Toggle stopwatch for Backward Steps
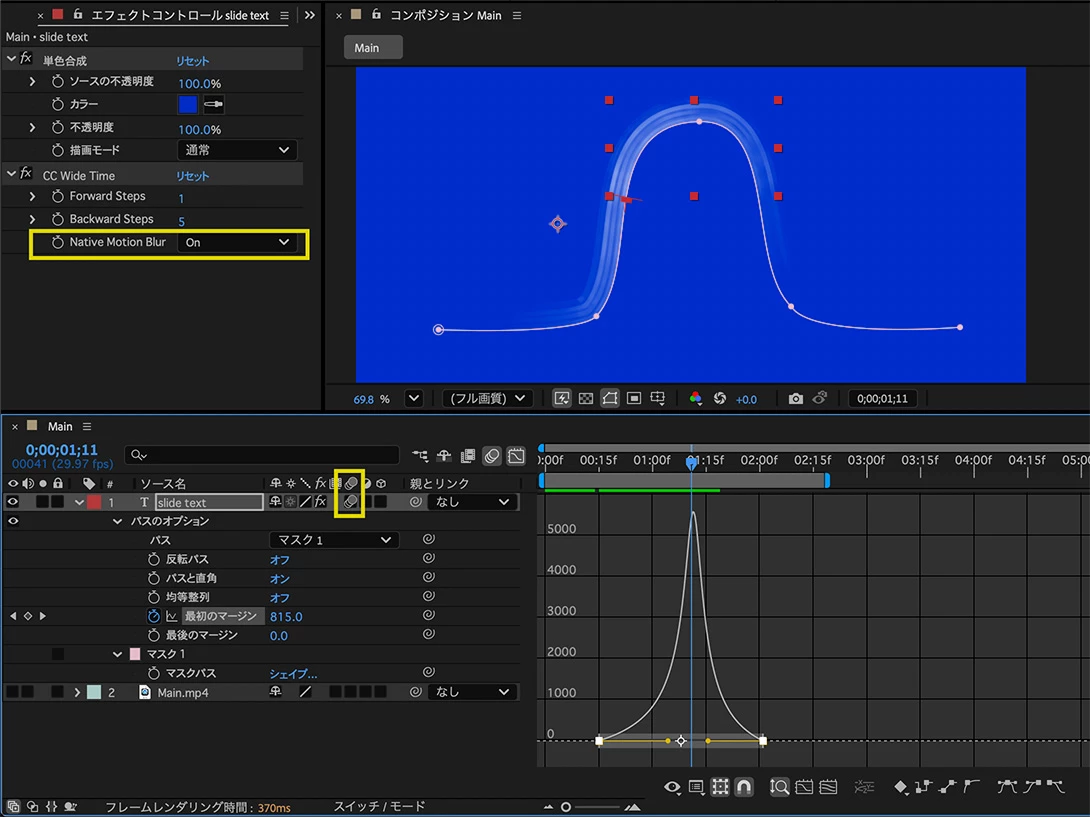Image resolution: width=1090 pixels, height=817 pixels. tap(58, 219)
